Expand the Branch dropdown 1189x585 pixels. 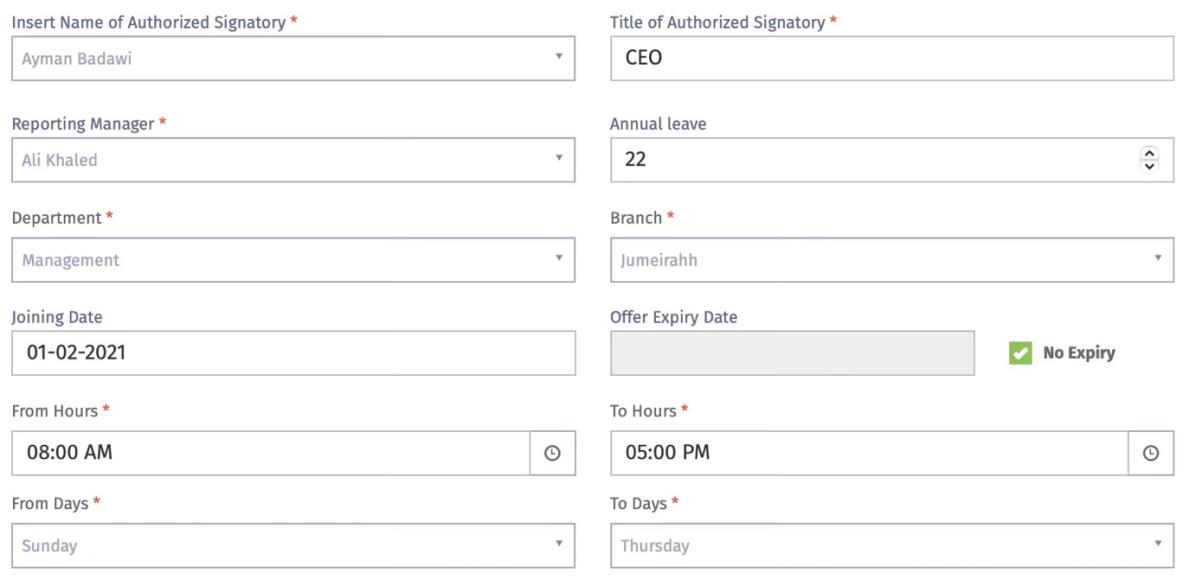892,260
